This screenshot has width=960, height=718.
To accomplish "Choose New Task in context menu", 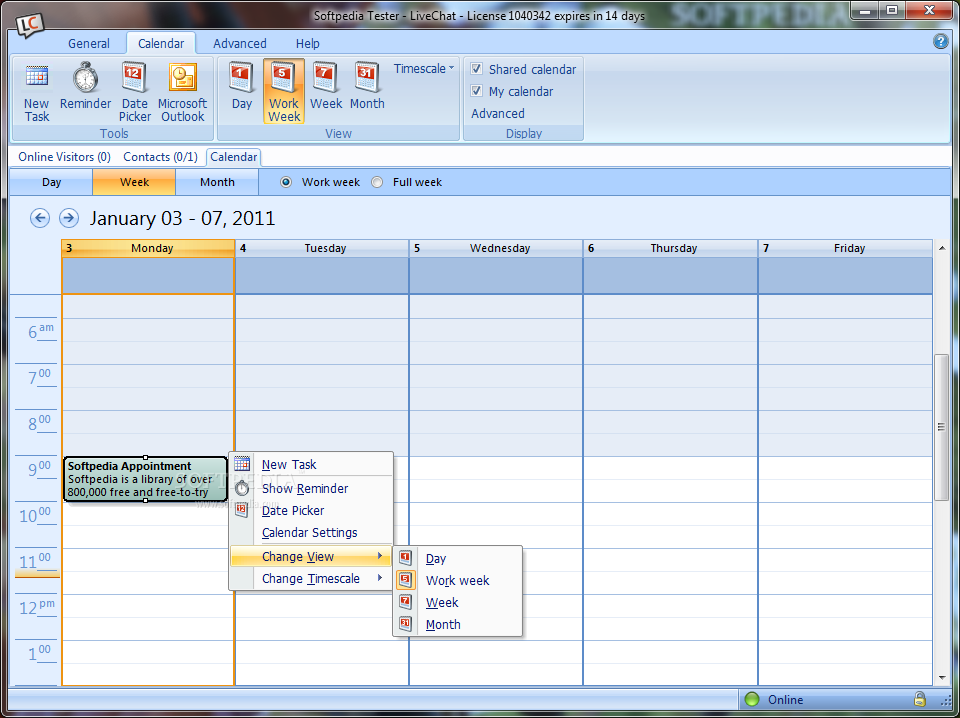I will [311, 465].
